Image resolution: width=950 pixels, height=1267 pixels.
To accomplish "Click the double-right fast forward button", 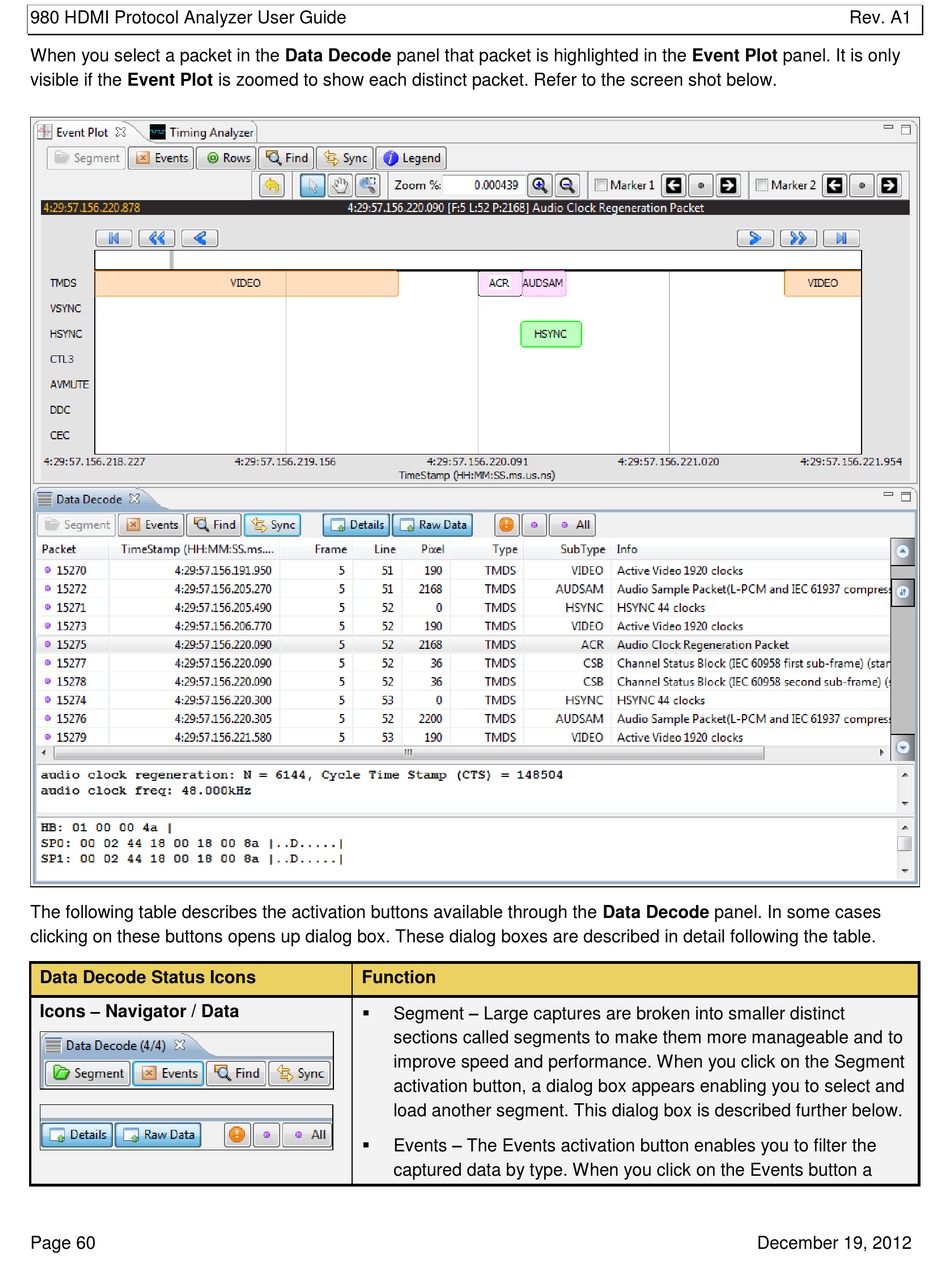I will tap(798, 238).
